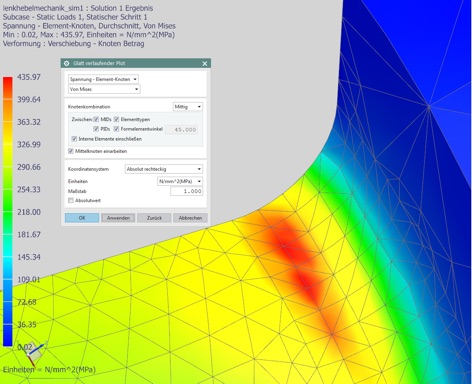
Task: Expand the Knotenkombination Mittig dropdown
Action: tap(188, 107)
